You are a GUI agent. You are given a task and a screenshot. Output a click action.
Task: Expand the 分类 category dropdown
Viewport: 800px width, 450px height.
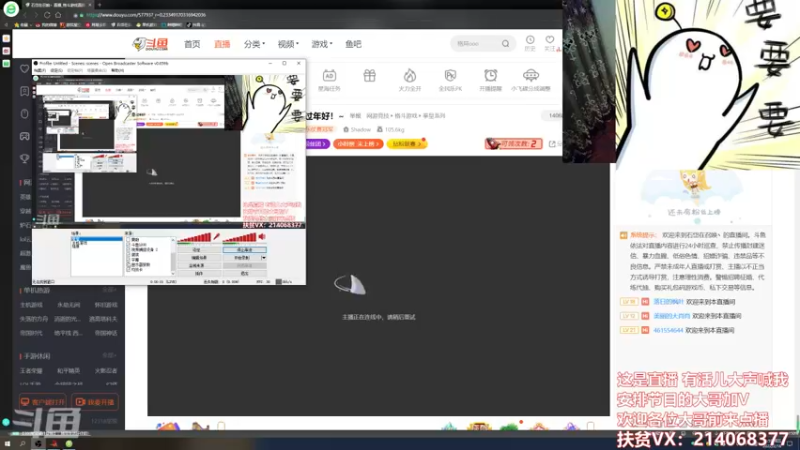click(254, 44)
